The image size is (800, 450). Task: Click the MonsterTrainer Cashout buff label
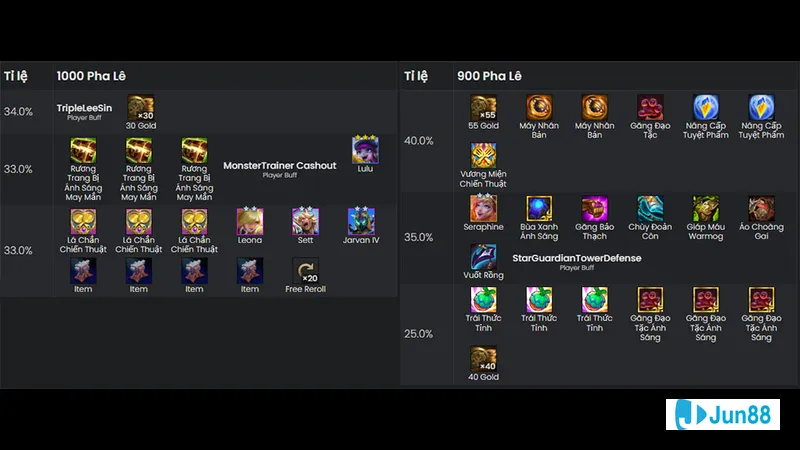click(x=280, y=165)
